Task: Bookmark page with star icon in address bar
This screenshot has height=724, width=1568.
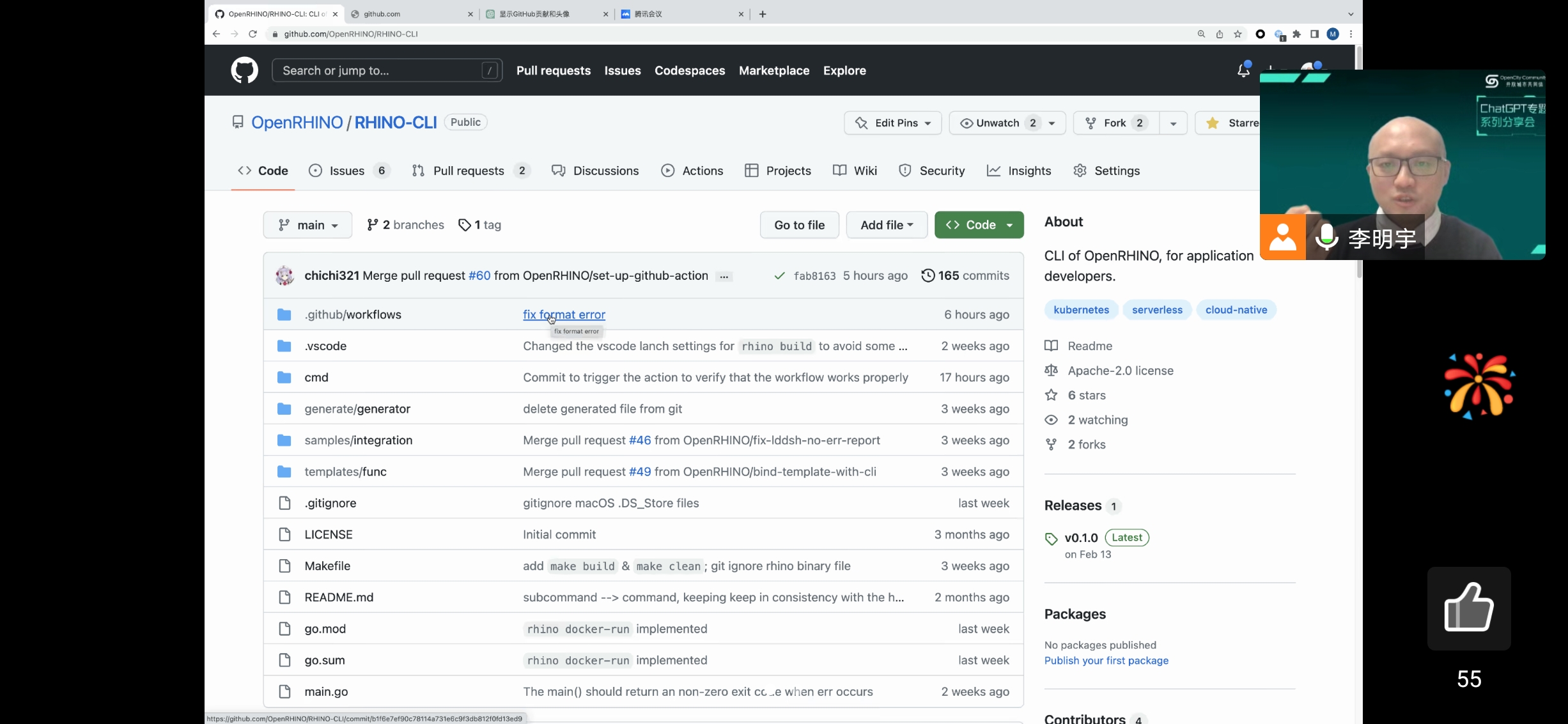Action: click(1238, 34)
